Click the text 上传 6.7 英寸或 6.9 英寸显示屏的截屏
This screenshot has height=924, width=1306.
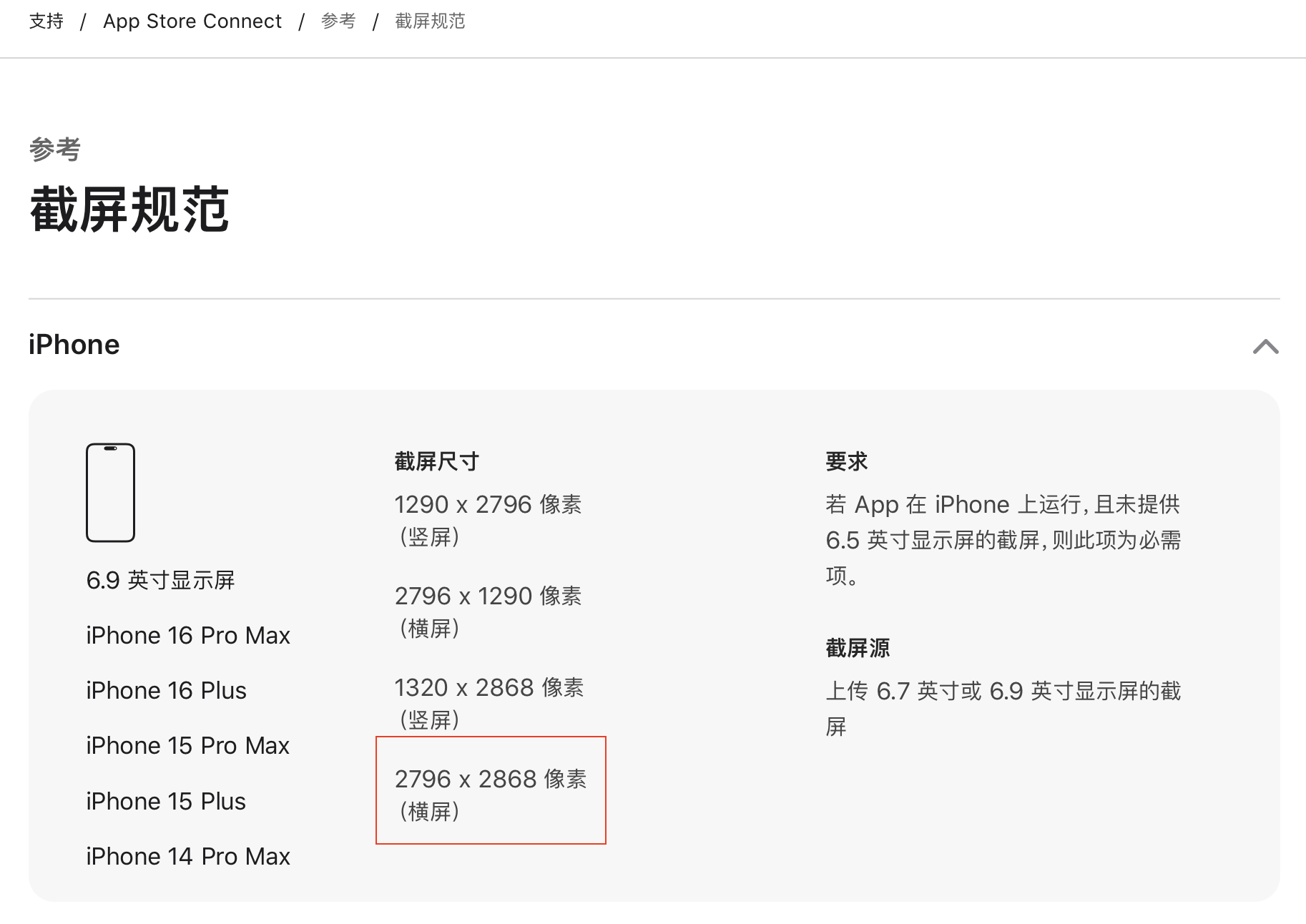pyautogui.click(x=1003, y=709)
